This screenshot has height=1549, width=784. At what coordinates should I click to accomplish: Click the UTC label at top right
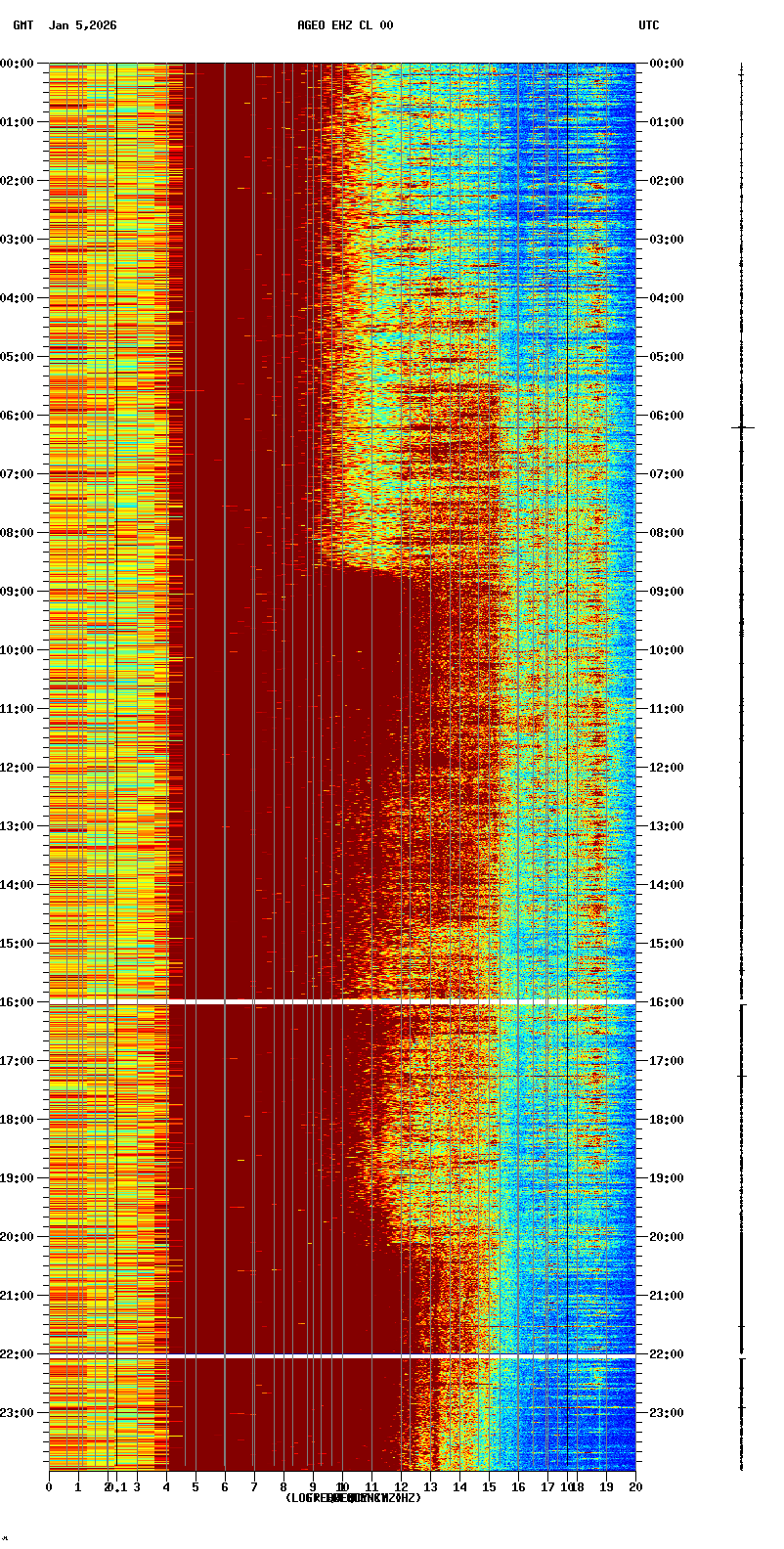coord(649,25)
